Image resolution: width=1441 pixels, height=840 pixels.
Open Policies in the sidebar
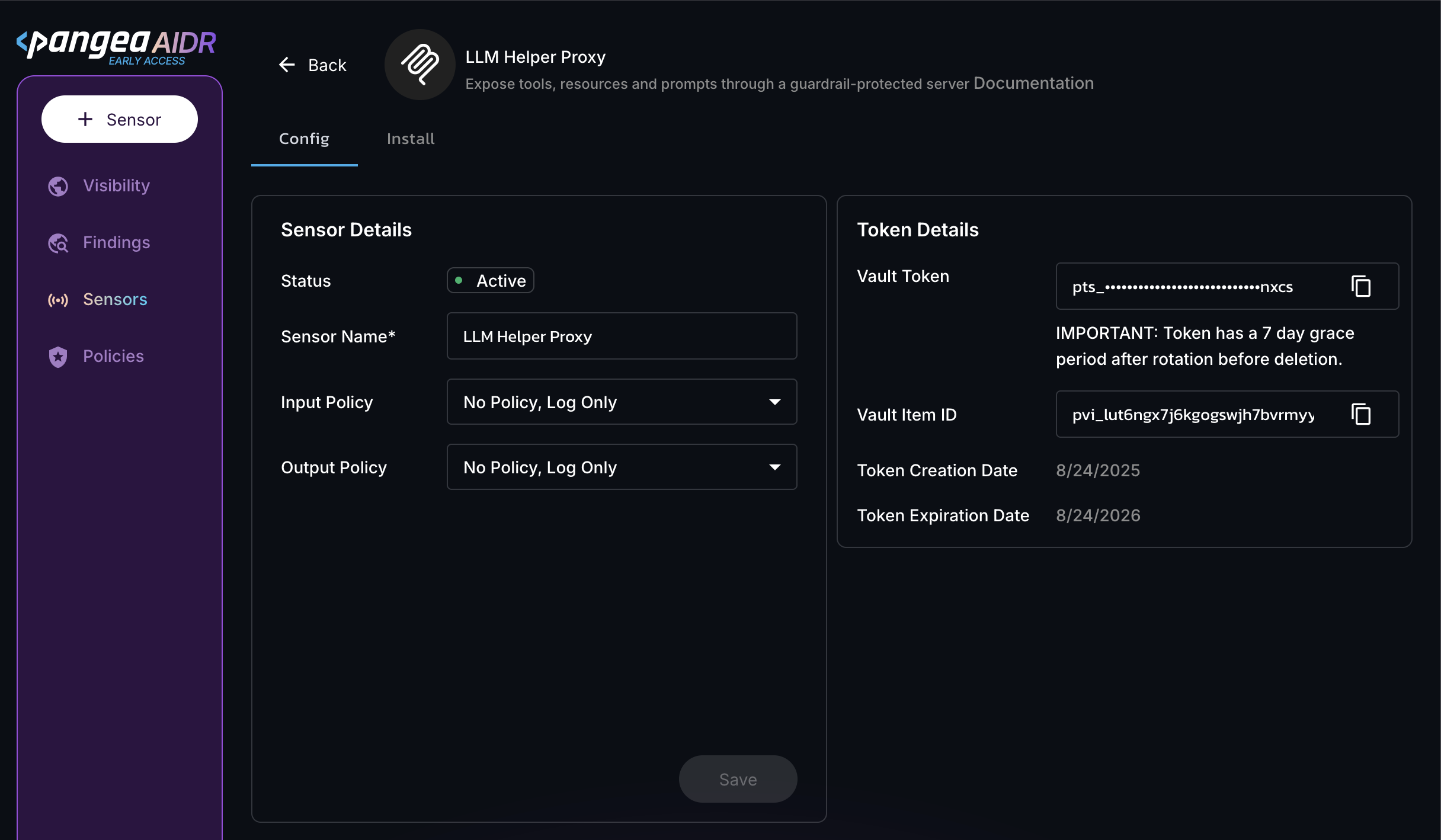point(96,356)
